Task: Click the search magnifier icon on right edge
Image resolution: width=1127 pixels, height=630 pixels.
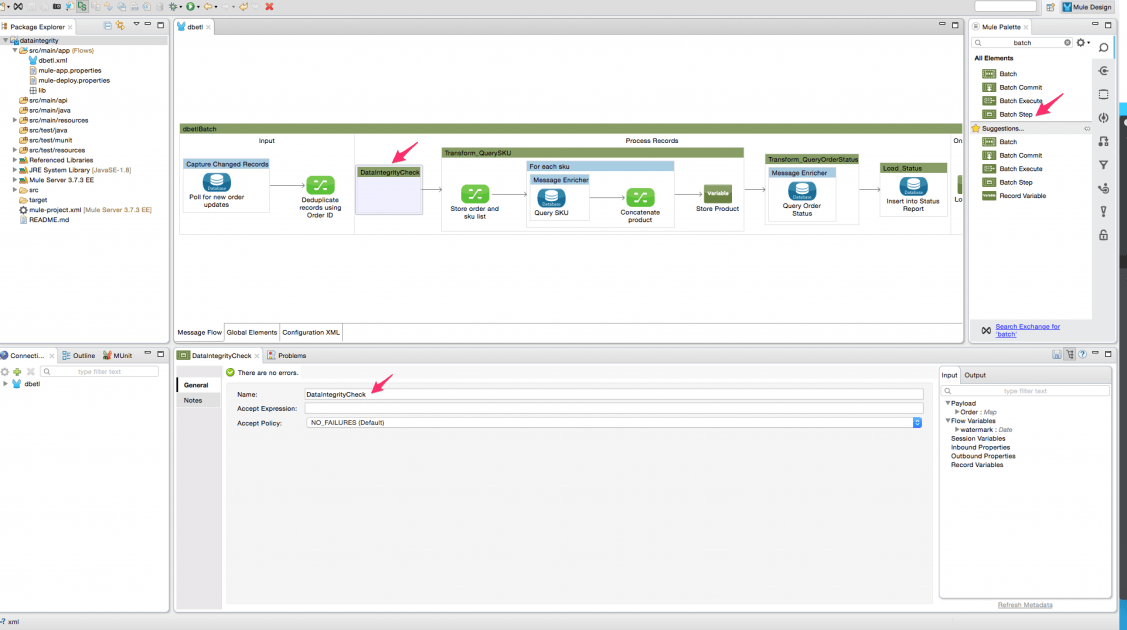Action: pos(1103,47)
